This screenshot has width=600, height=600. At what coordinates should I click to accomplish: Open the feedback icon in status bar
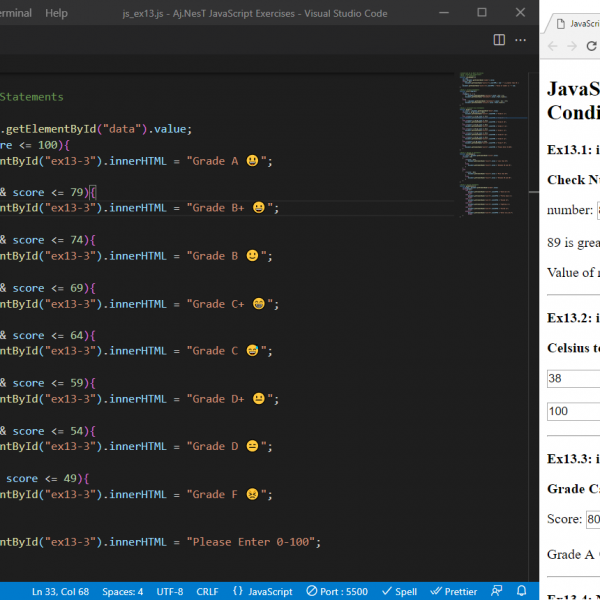[x=497, y=591]
